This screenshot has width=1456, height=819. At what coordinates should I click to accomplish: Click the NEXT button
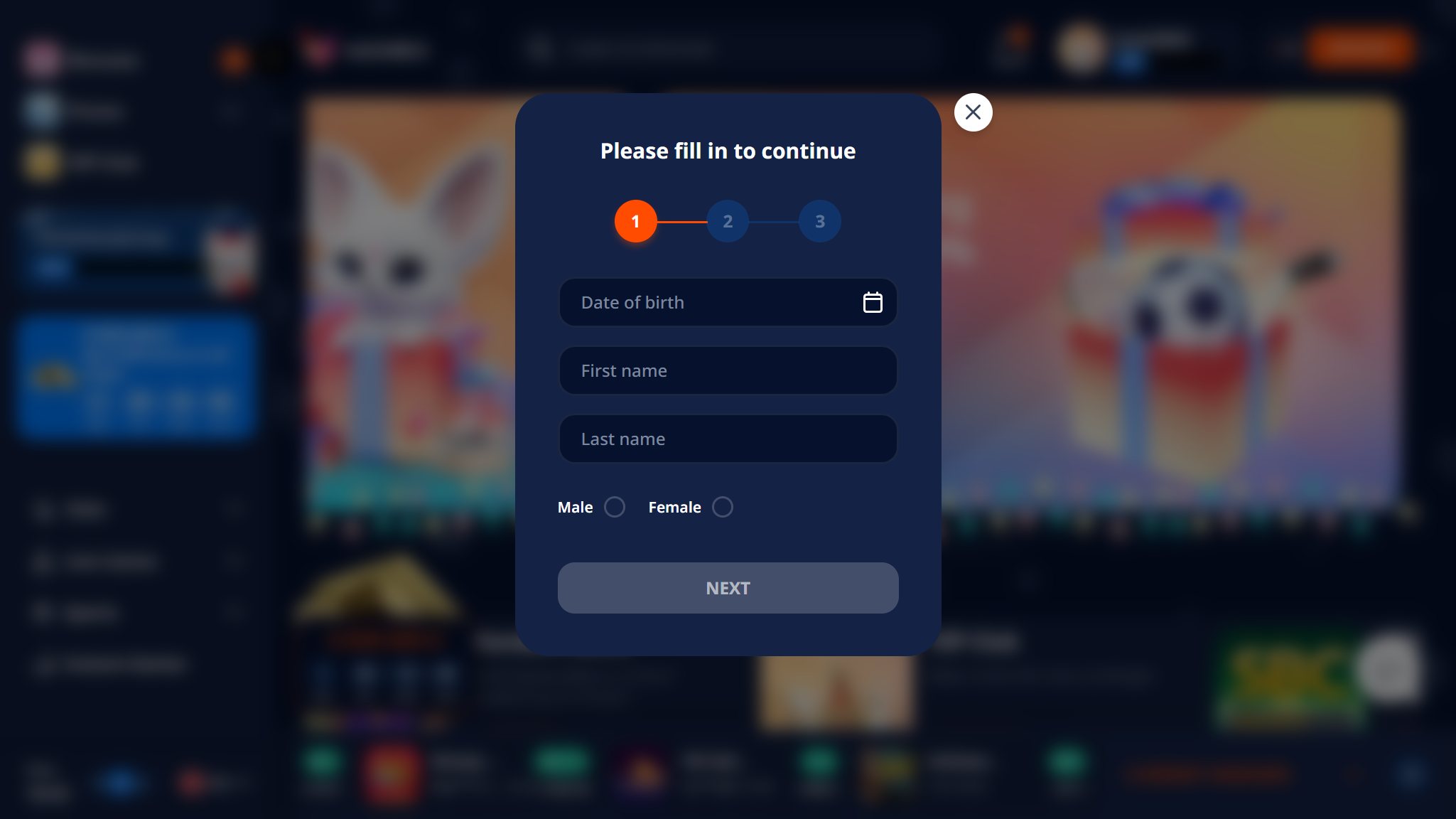[728, 588]
